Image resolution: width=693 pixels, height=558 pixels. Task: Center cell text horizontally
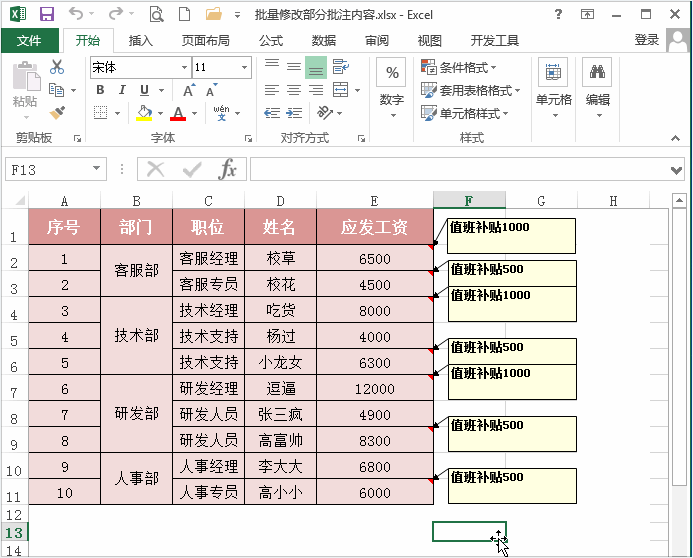pos(294,90)
